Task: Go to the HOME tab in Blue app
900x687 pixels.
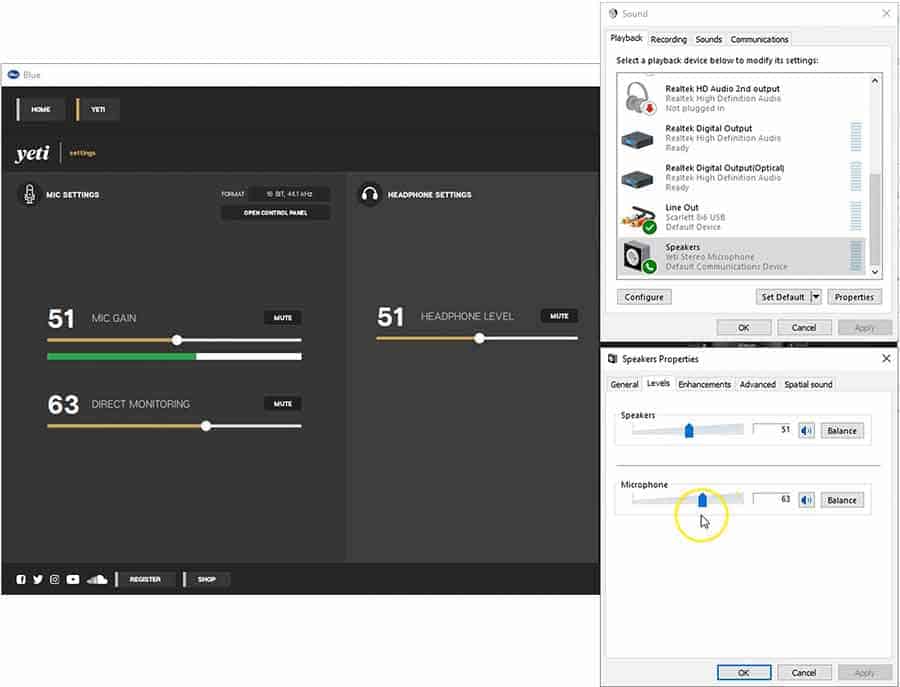Action: (x=41, y=109)
